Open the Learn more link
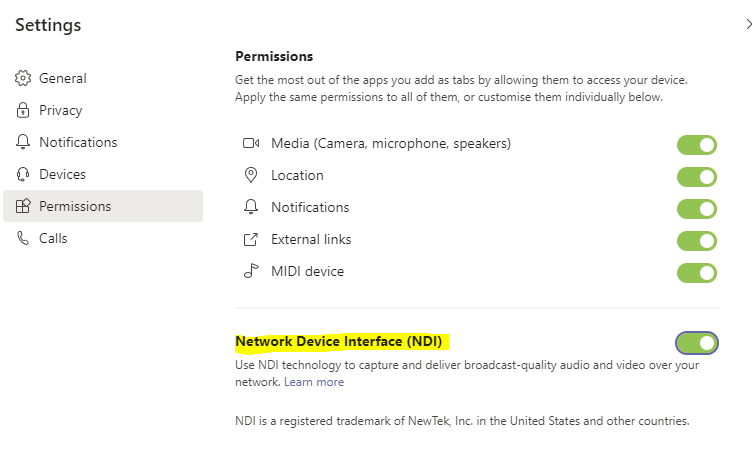The height and width of the screenshot is (459, 752). click(314, 382)
